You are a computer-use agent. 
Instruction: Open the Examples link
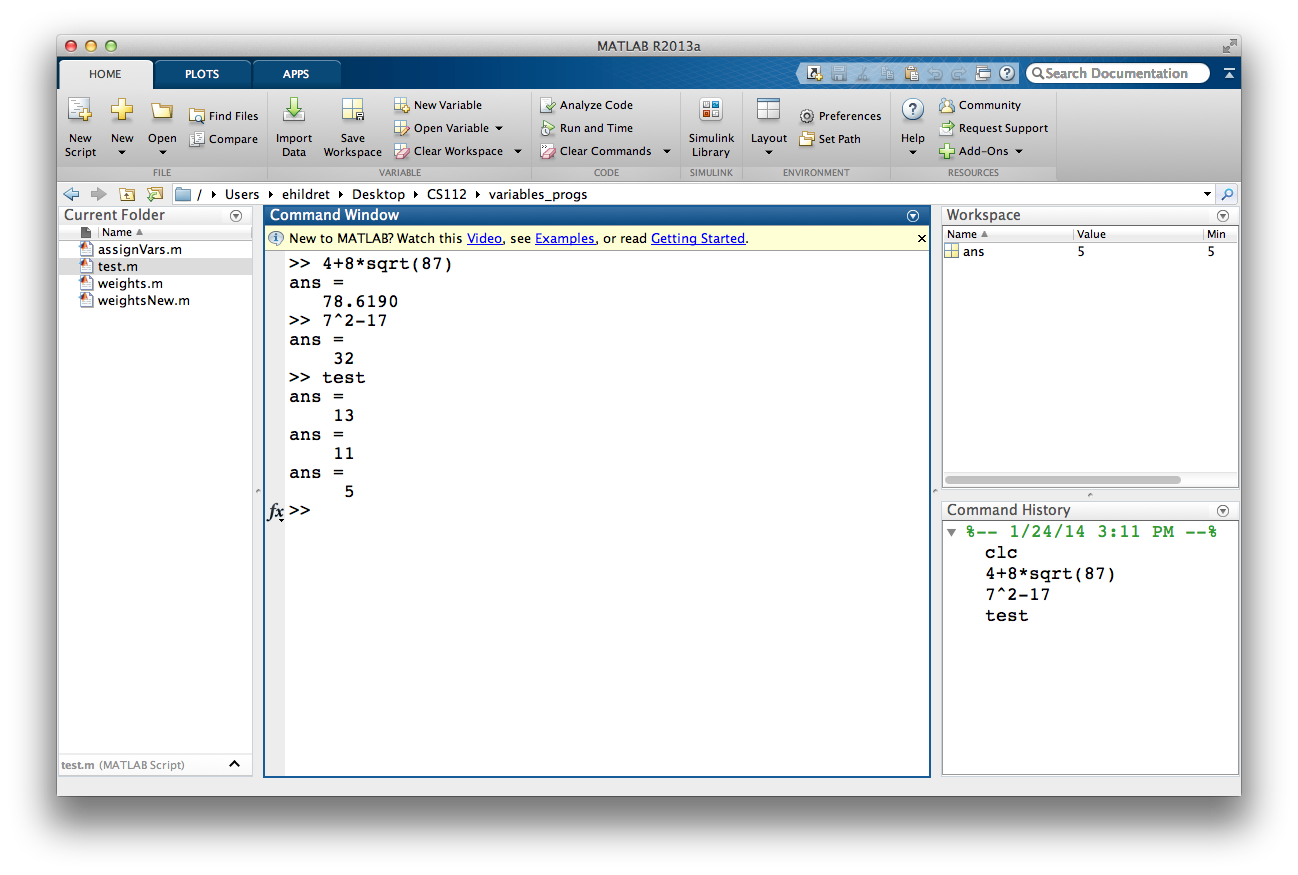pyautogui.click(x=565, y=239)
